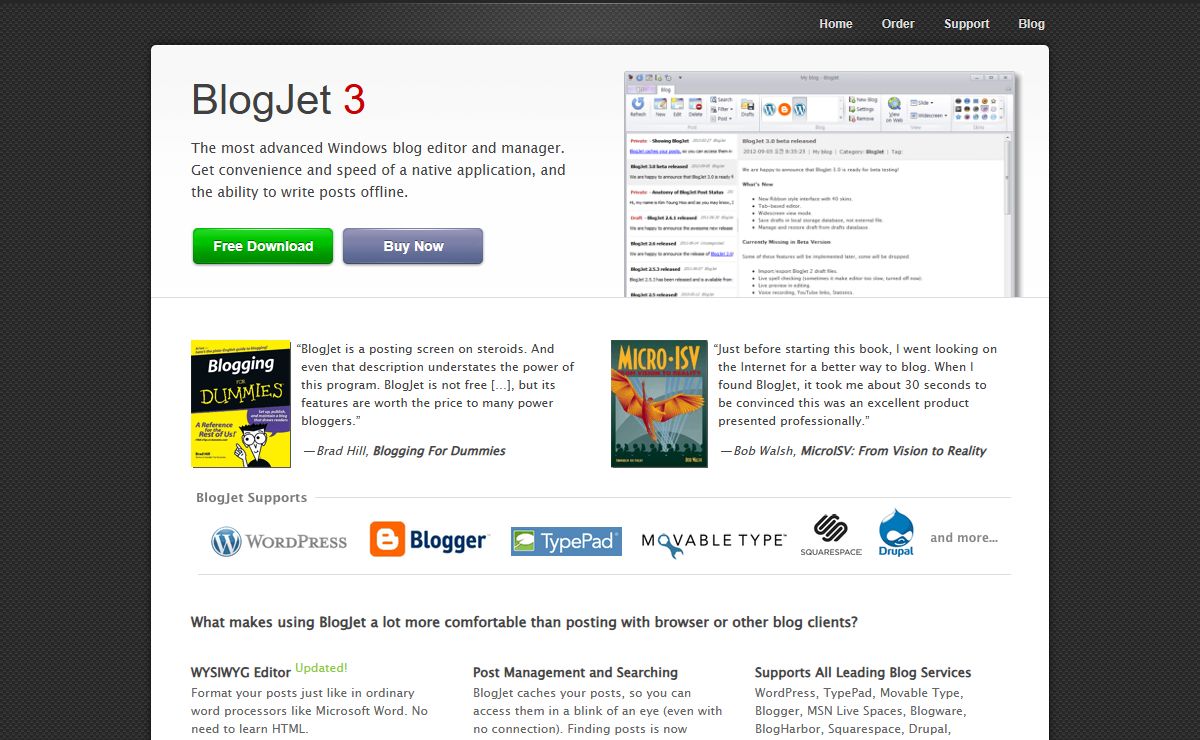This screenshot has height=740, width=1200.
Task: Click the Search item in BlogJet ribbon screenshot
Action: click(x=721, y=99)
